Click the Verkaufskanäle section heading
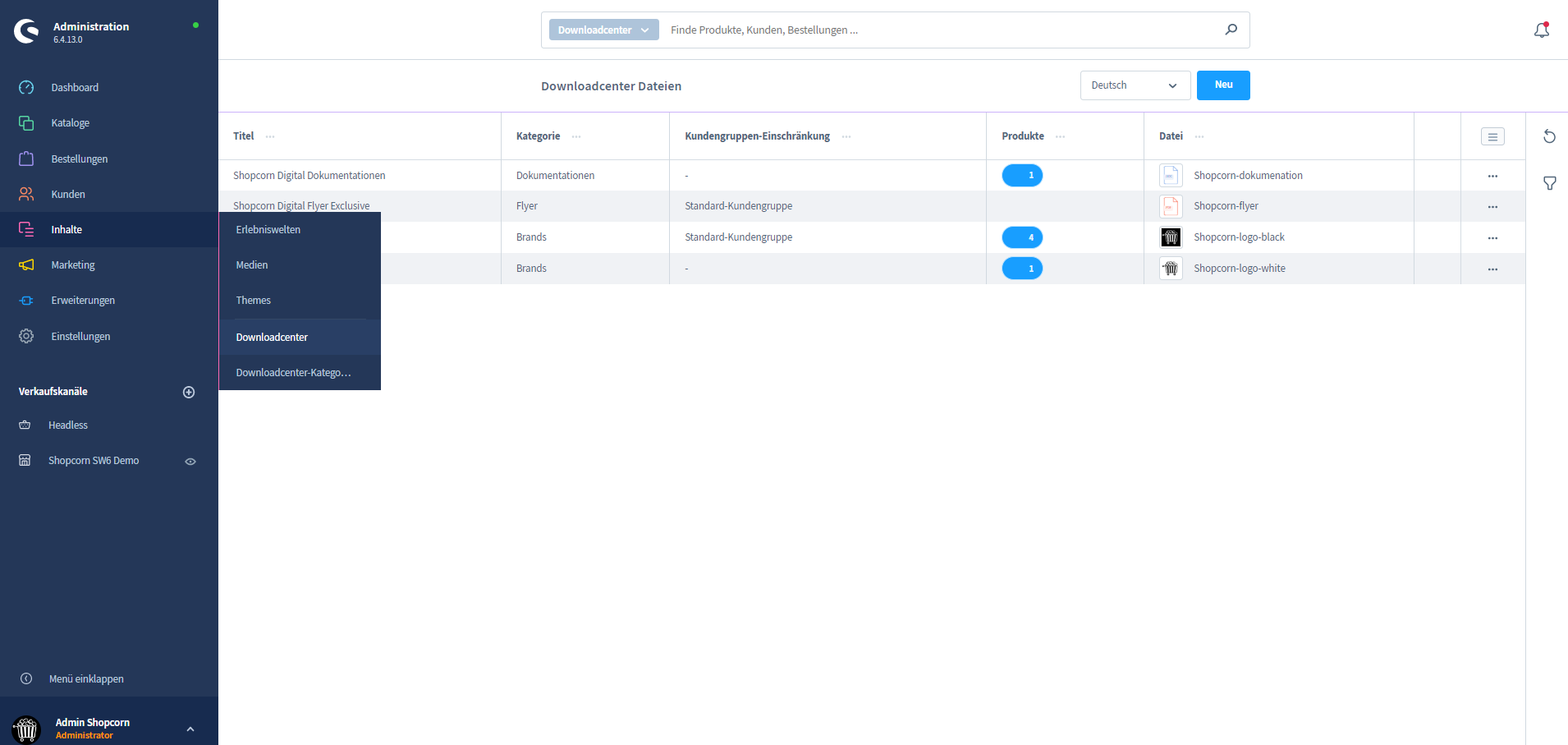The image size is (1568, 745). pos(53,391)
